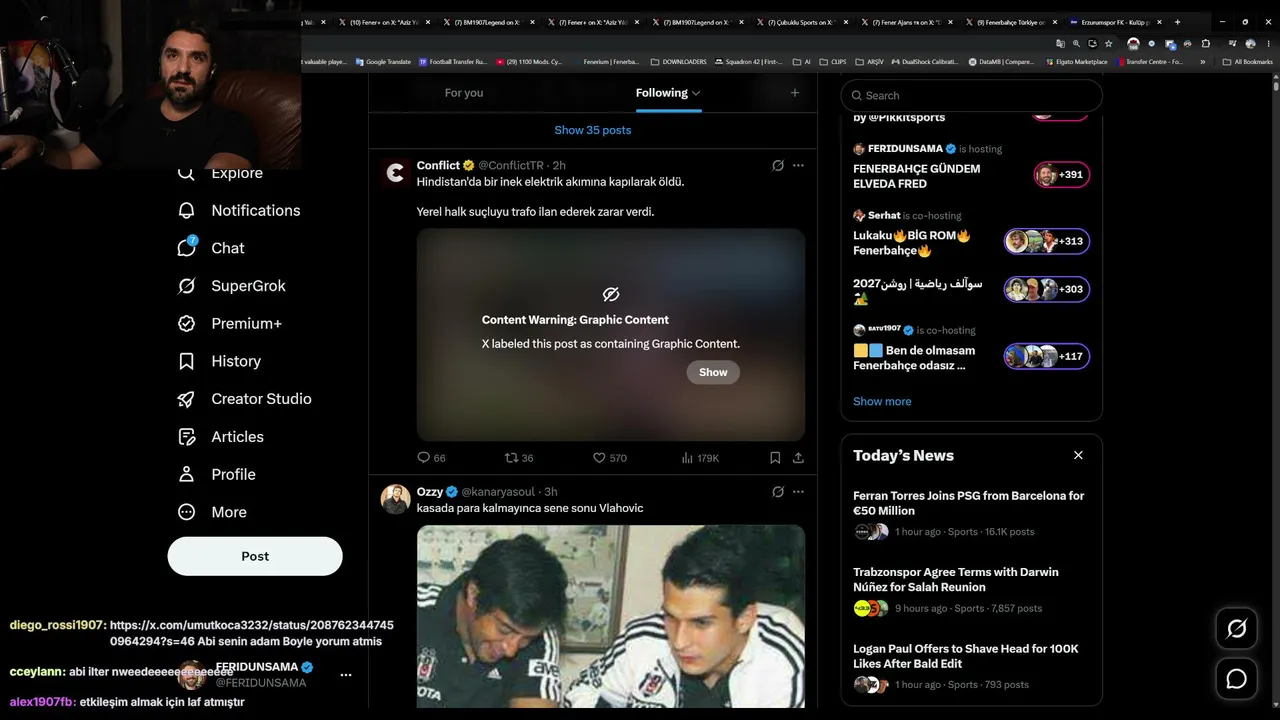View analytics for Conflict's post 179K views
Image resolution: width=1280 pixels, height=720 pixels.
click(700, 458)
